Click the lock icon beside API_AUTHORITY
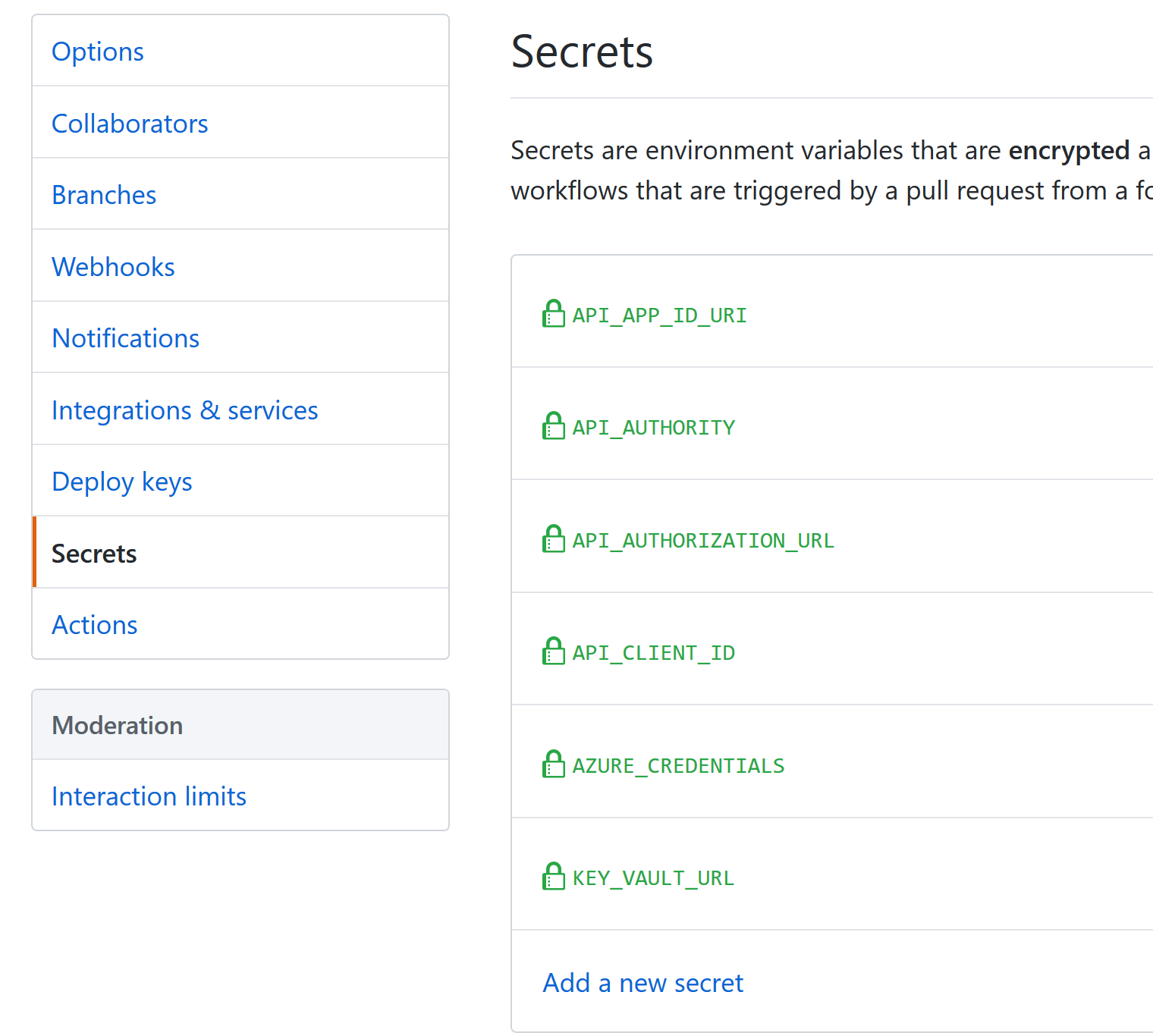This screenshot has height=1036, width=1153. (x=554, y=426)
